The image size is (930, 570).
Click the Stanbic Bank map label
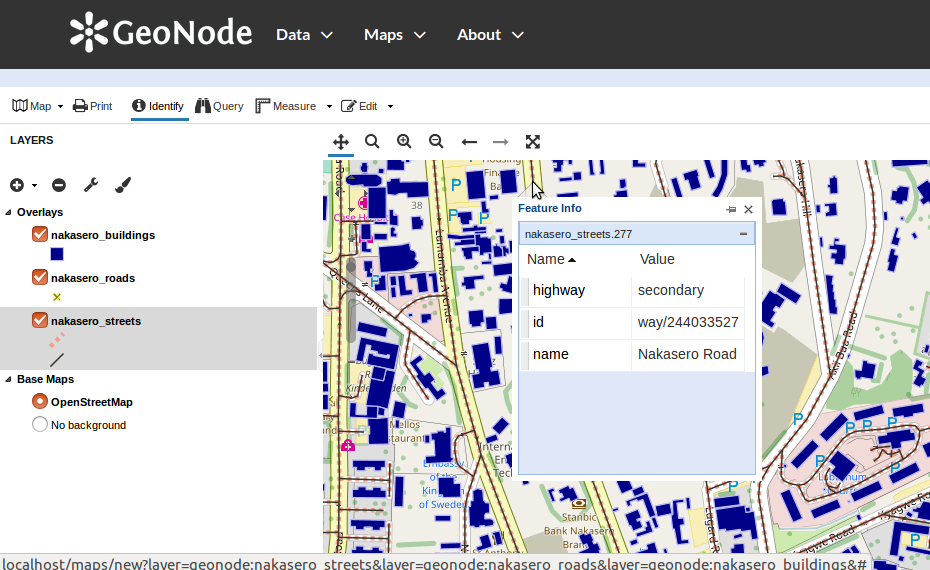click(x=577, y=530)
